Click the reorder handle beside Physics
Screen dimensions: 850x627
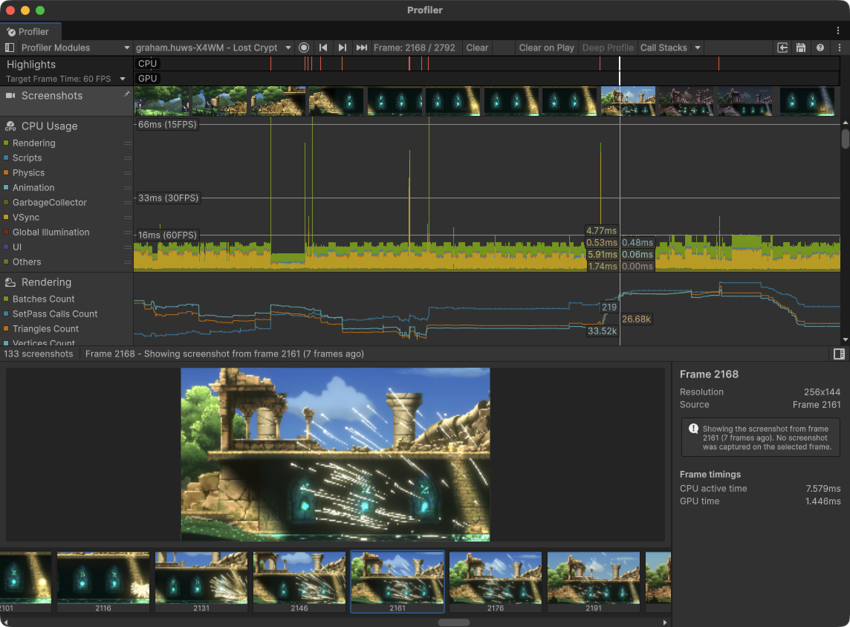(x=127, y=173)
